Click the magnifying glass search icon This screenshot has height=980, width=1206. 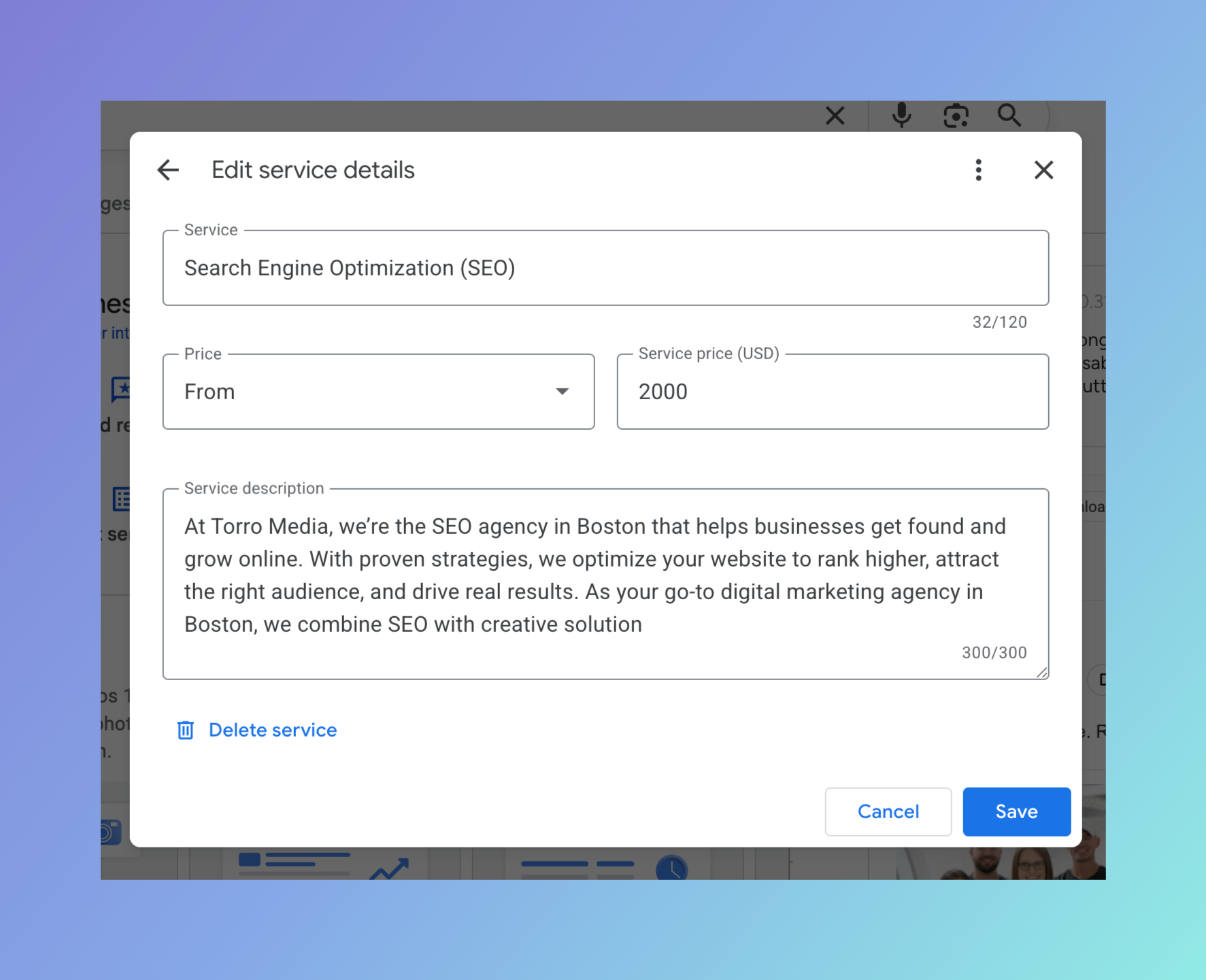[1009, 116]
